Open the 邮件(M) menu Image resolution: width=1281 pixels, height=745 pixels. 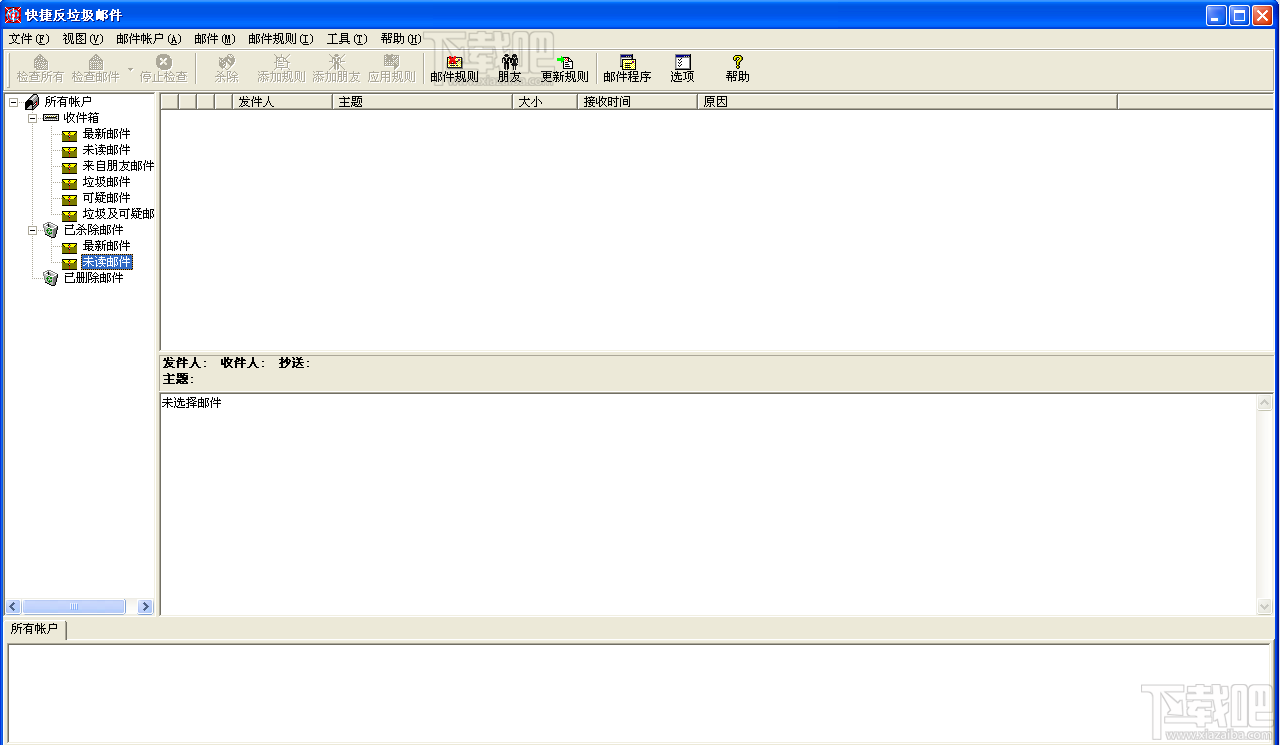point(214,39)
